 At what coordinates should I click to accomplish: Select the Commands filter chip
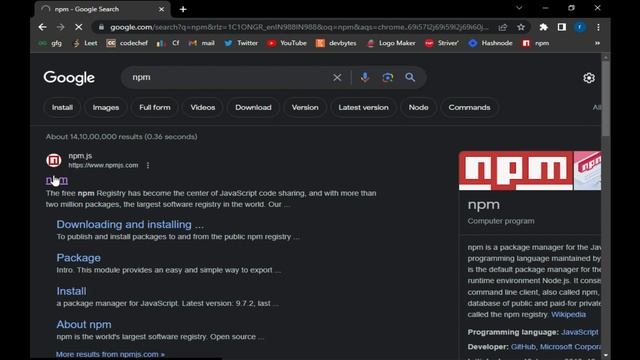point(469,107)
